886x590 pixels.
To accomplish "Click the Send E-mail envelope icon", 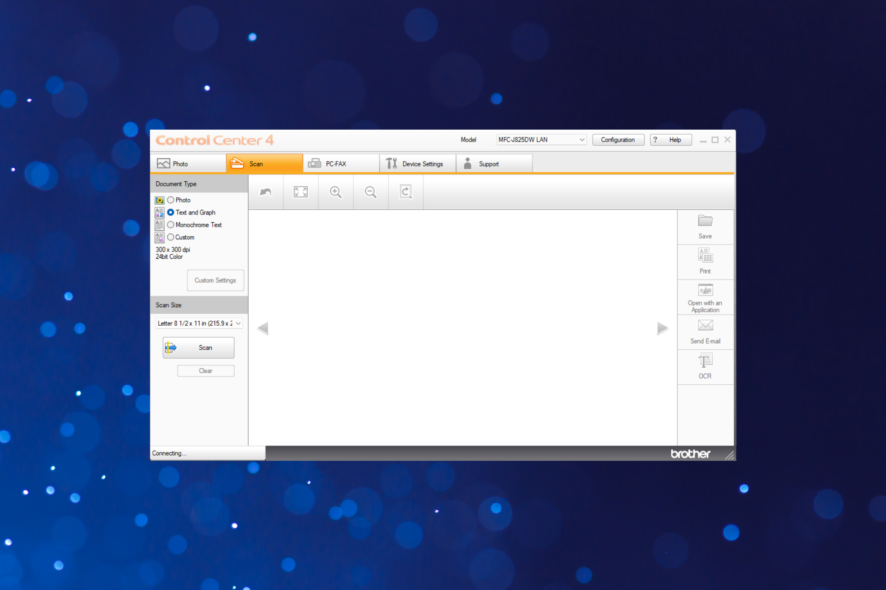I will tap(705, 326).
